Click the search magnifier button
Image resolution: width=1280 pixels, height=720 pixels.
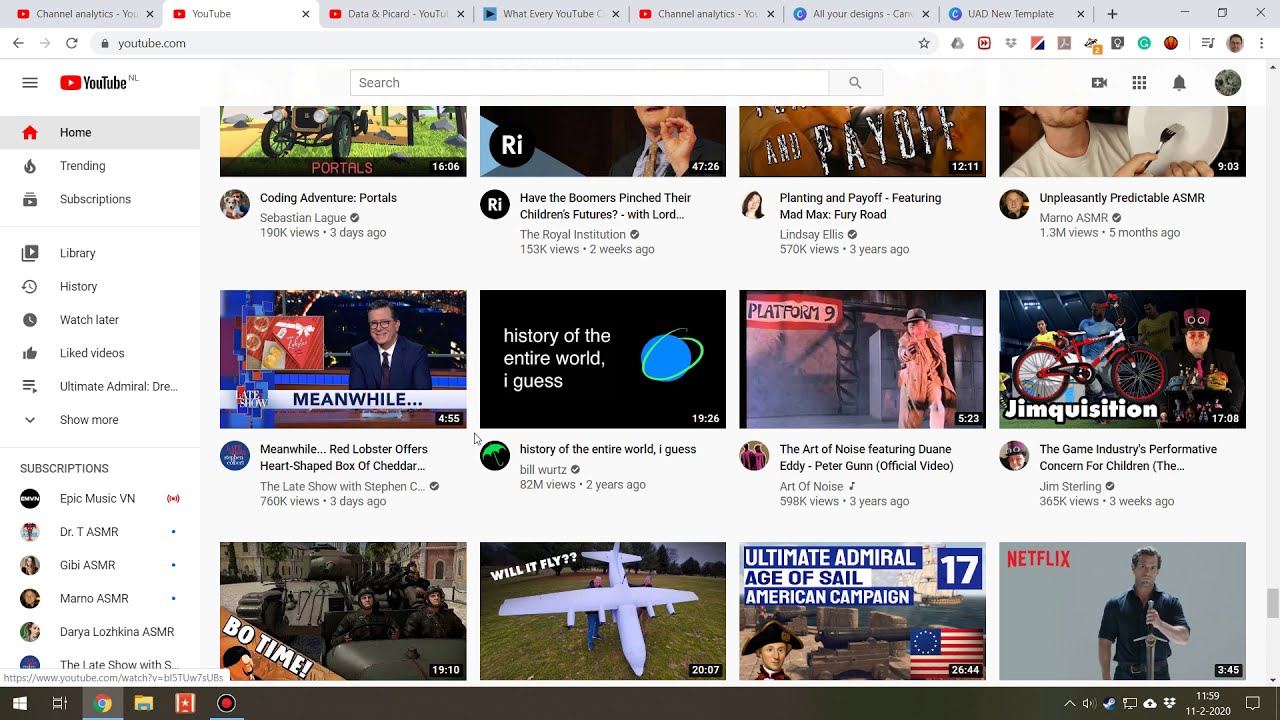(x=855, y=83)
